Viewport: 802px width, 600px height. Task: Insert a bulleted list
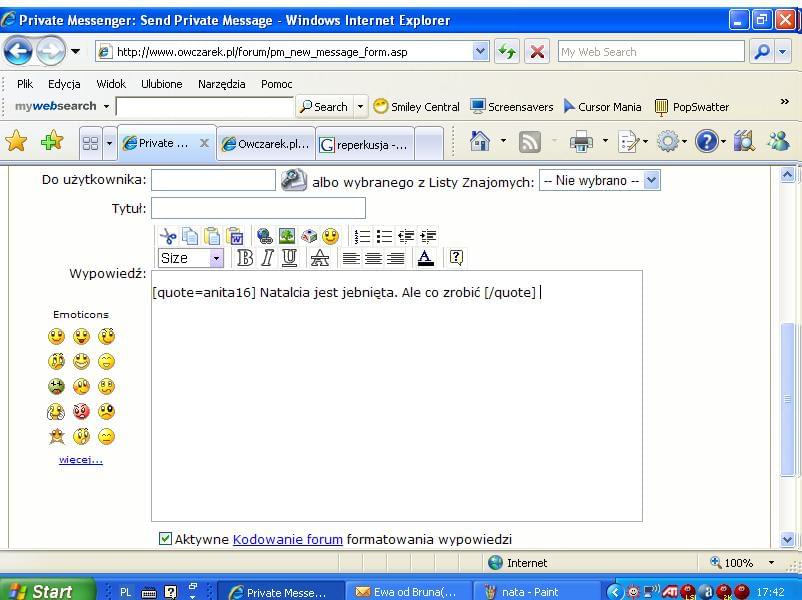point(384,236)
